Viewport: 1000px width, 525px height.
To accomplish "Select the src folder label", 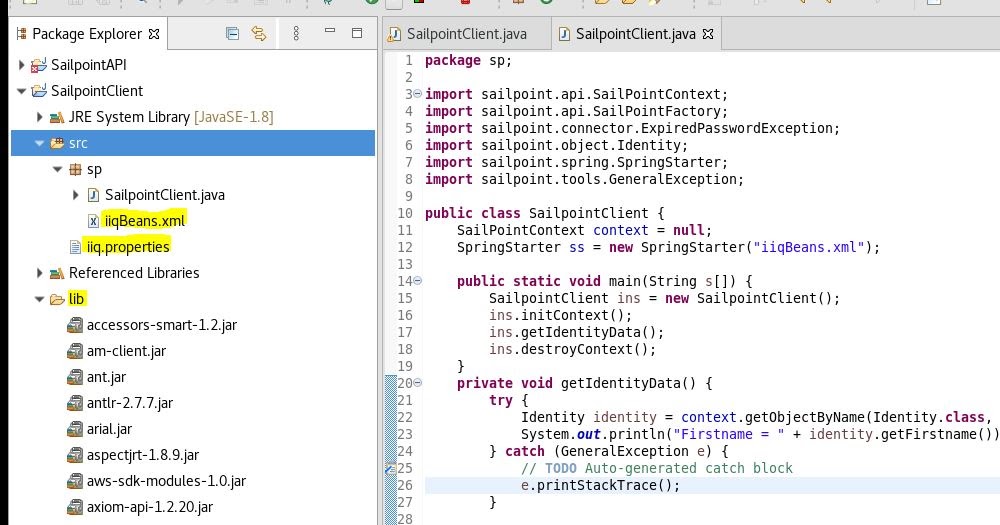I will tap(78, 143).
